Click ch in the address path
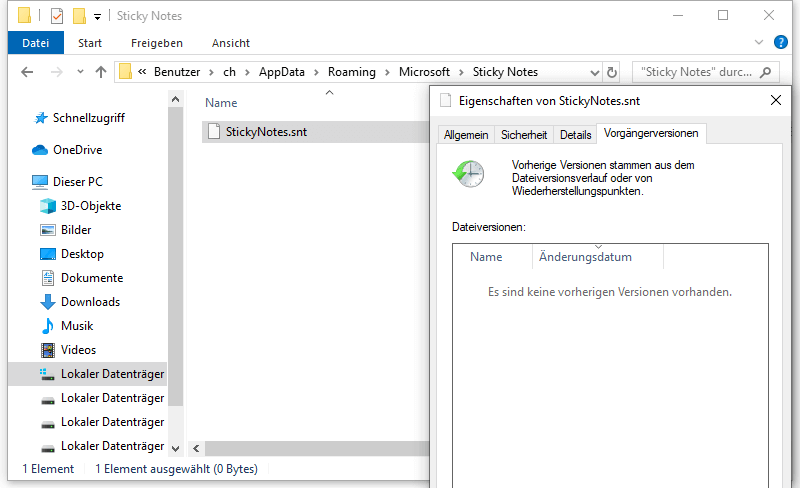This screenshot has width=800, height=488. coord(230,72)
